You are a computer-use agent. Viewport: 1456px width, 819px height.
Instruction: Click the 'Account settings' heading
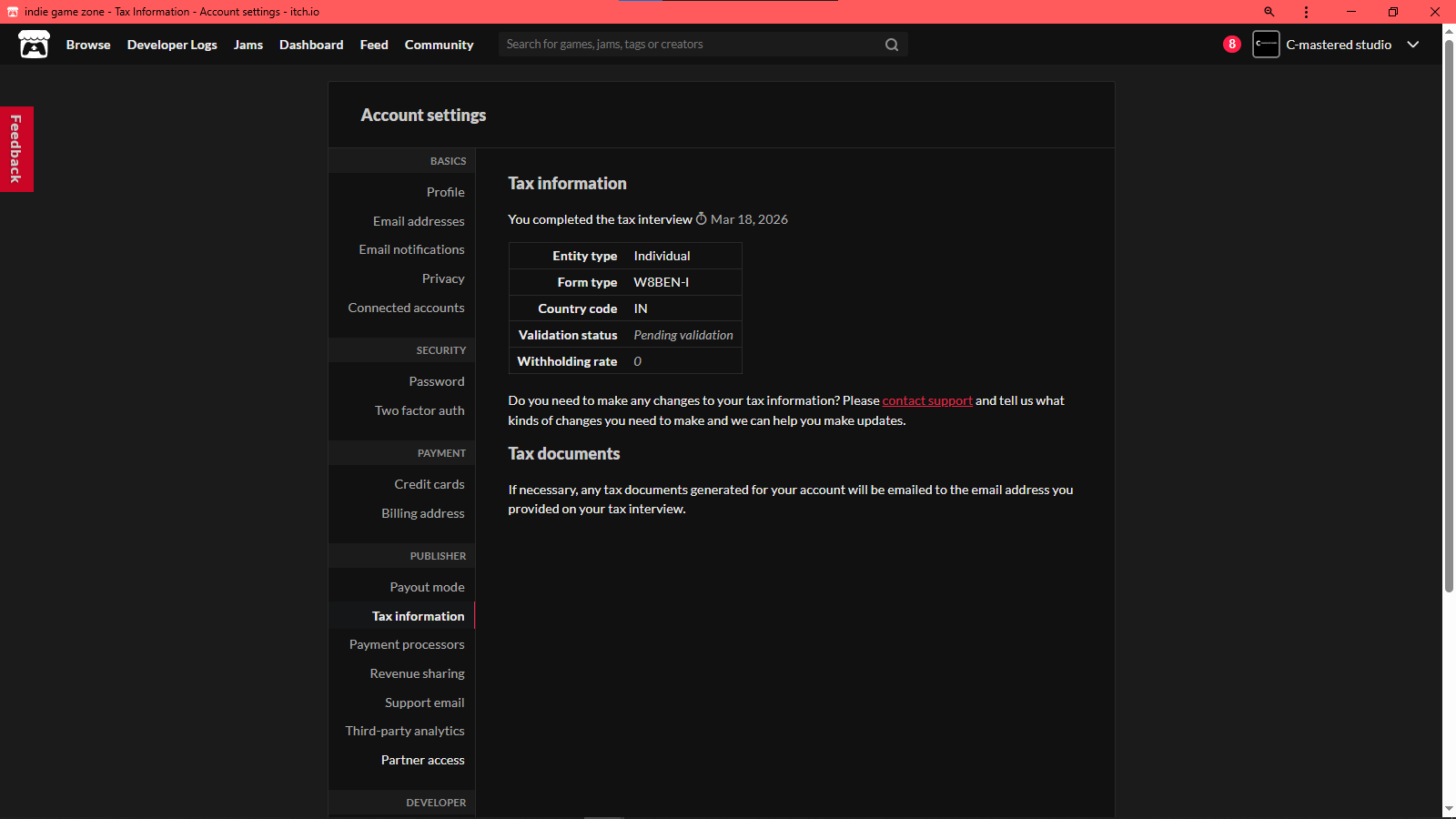[423, 115]
